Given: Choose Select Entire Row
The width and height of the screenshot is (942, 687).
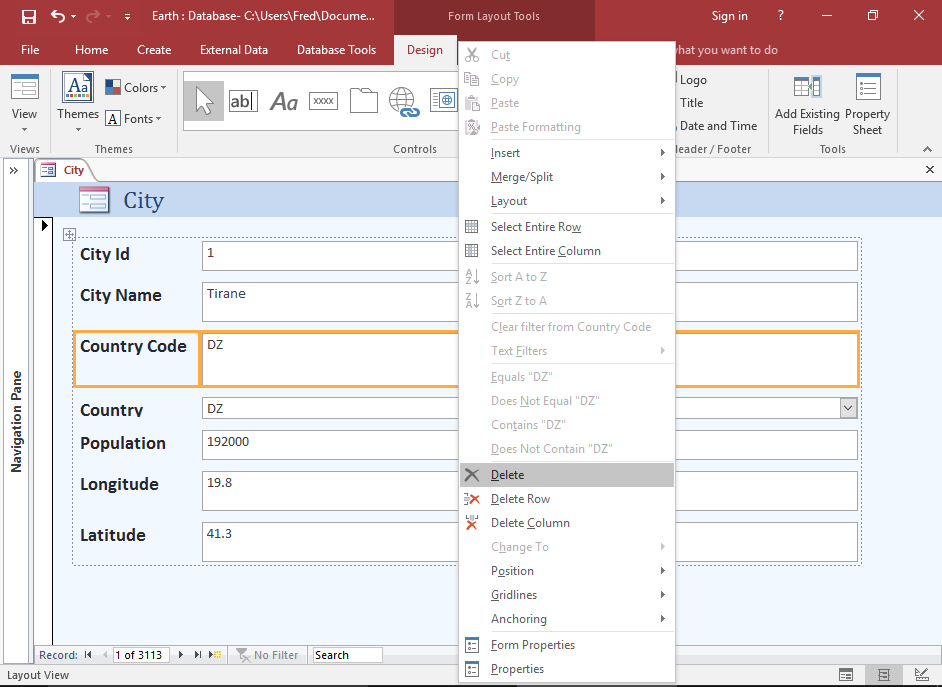Looking at the screenshot, I should (567, 226).
